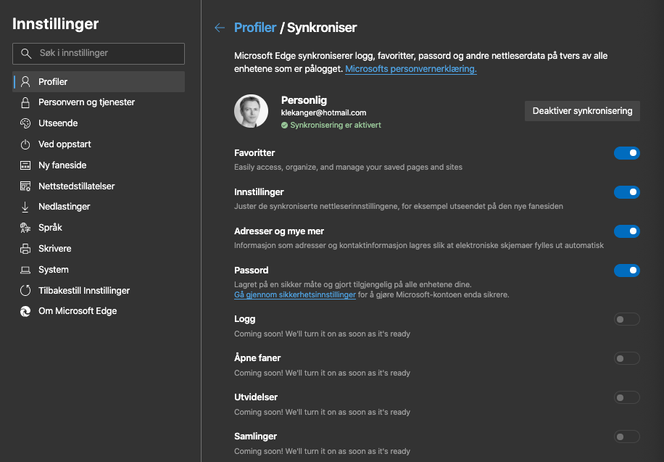
Task: Click the Edge logo icon in sidebar
Action: pyautogui.click(x=25, y=311)
